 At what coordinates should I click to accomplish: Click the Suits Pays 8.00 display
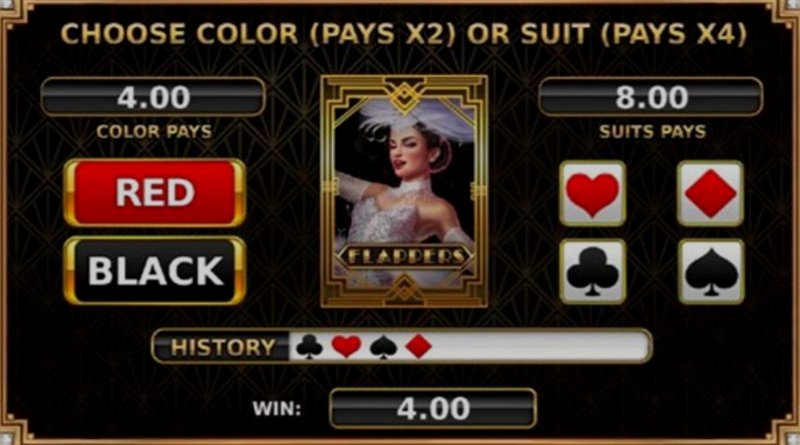point(651,97)
